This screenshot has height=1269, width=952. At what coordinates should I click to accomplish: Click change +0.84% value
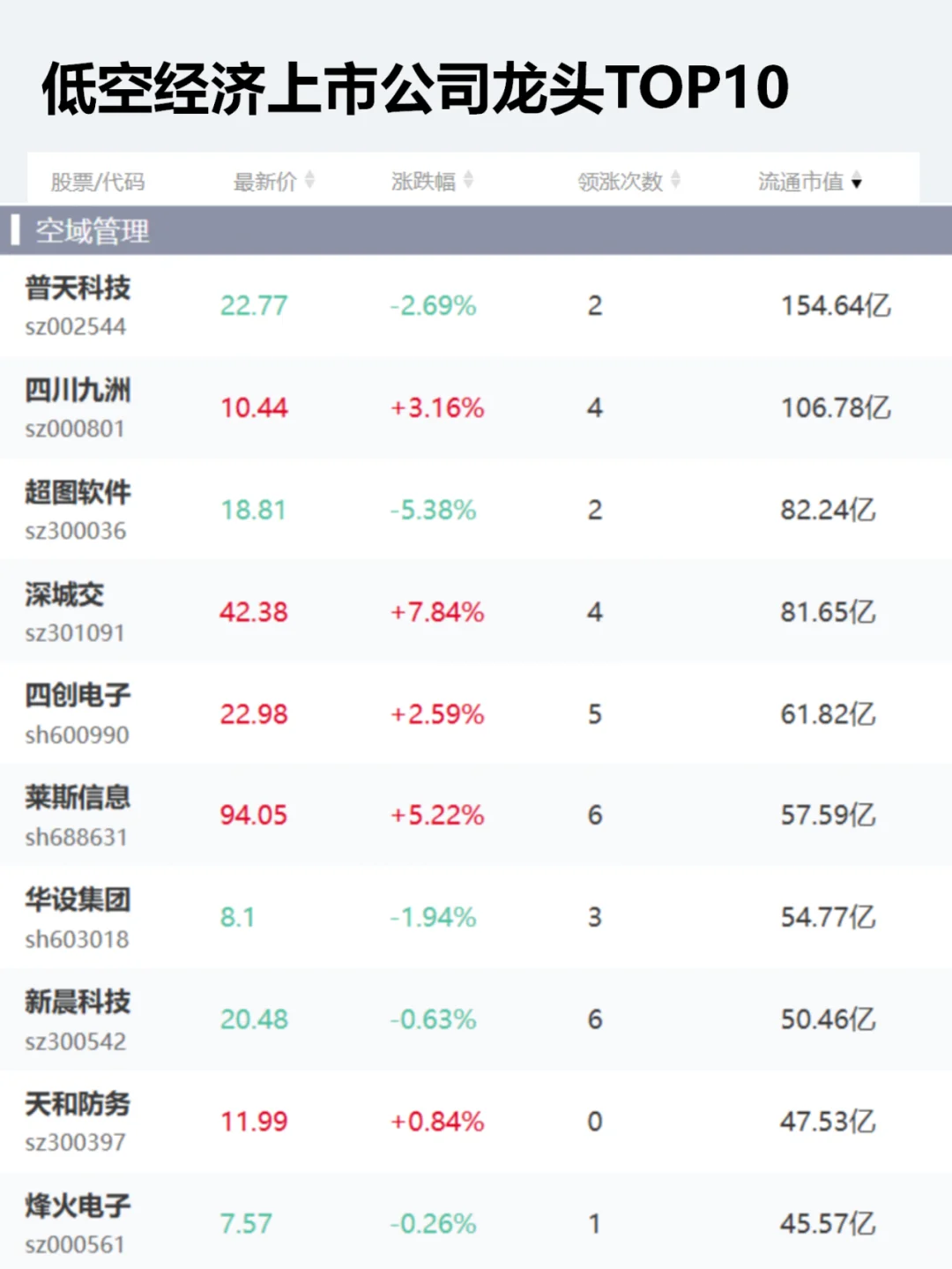coord(437,1122)
